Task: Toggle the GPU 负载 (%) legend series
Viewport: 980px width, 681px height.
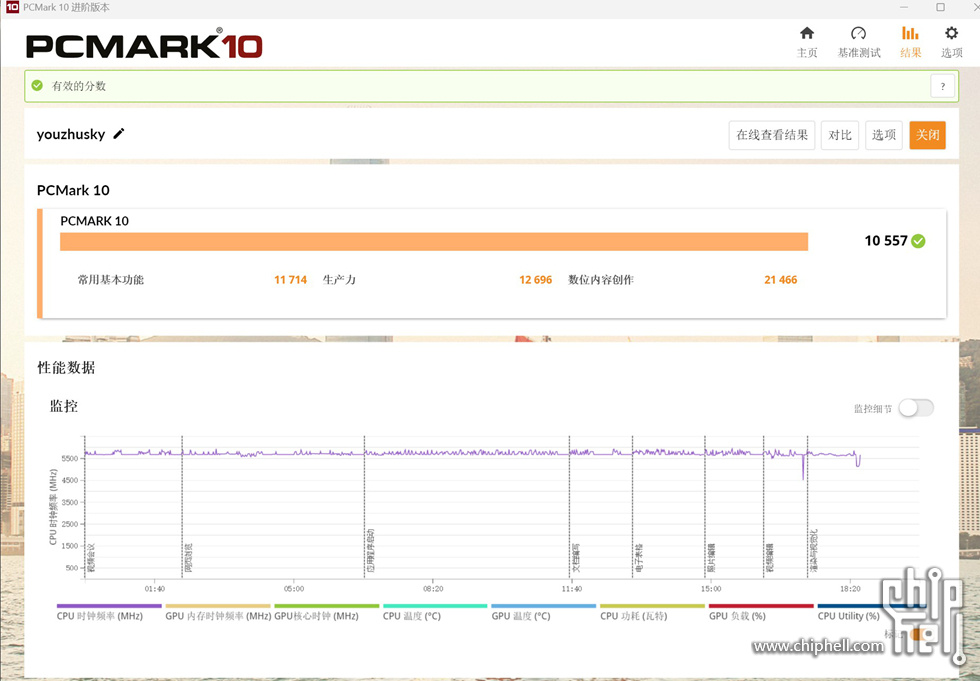Action: [761, 612]
